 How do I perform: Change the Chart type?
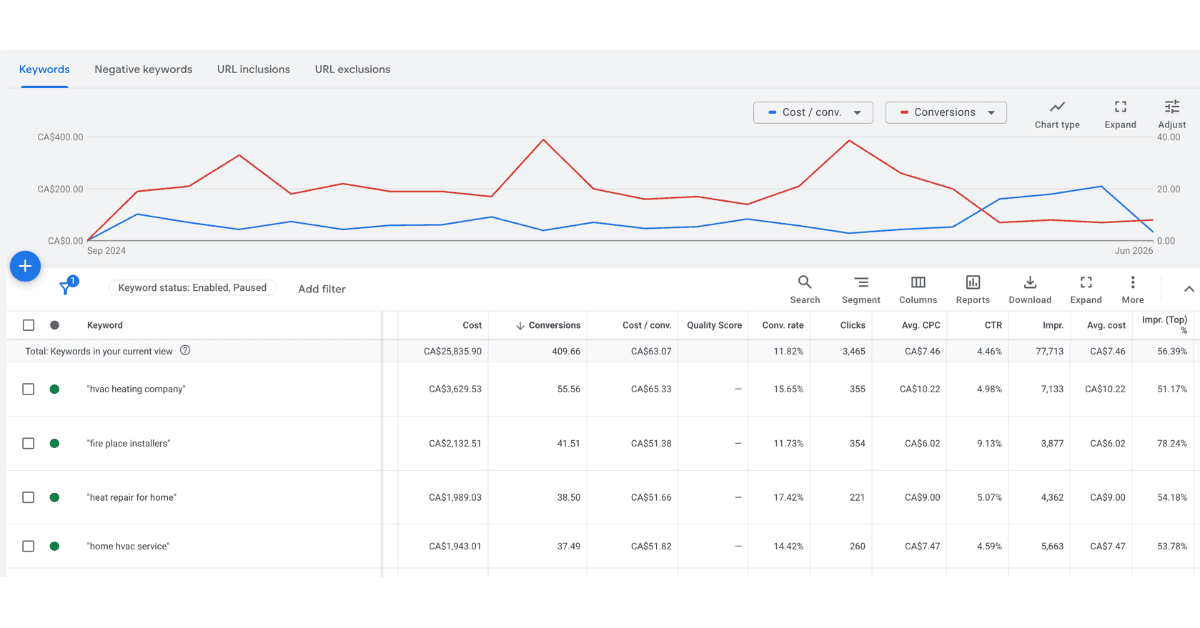pyautogui.click(x=1057, y=114)
